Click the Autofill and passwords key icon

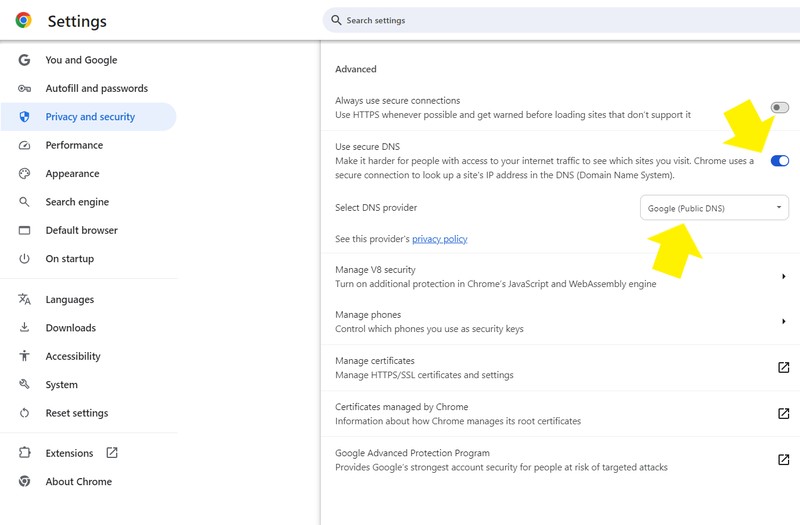point(25,89)
